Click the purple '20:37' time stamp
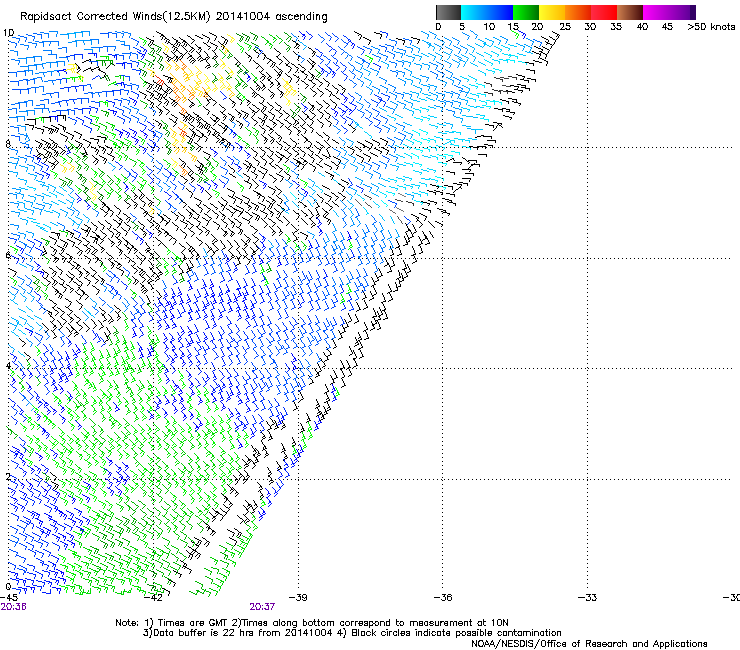Viewport: 740px width, 650px height. pos(262,607)
